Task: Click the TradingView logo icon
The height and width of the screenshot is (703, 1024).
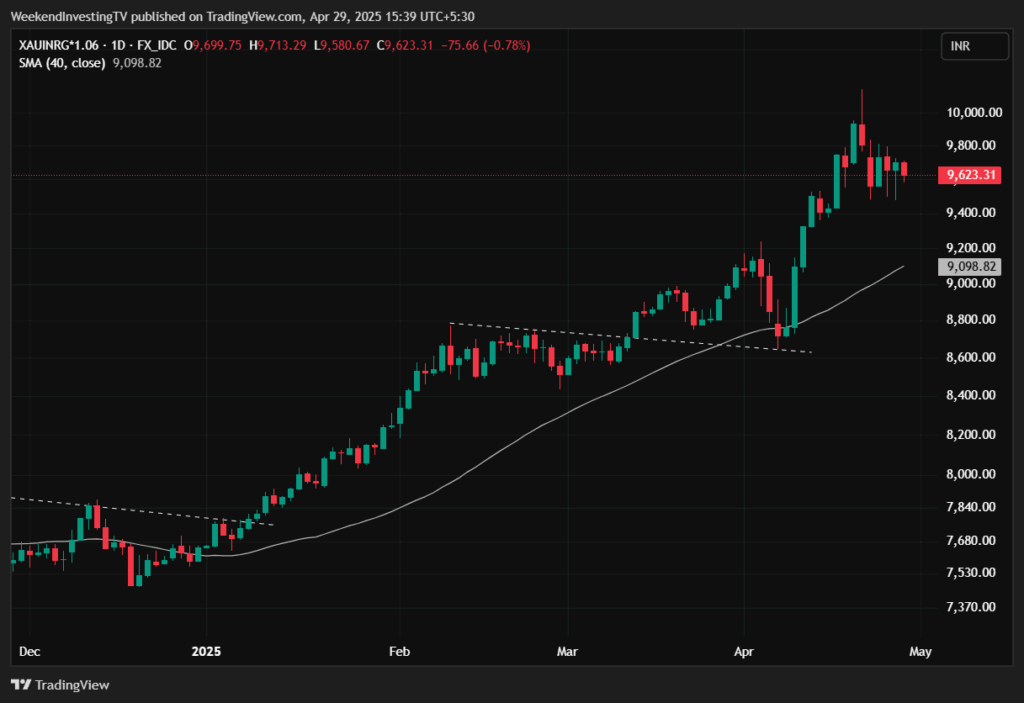Action: [x=21, y=685]
